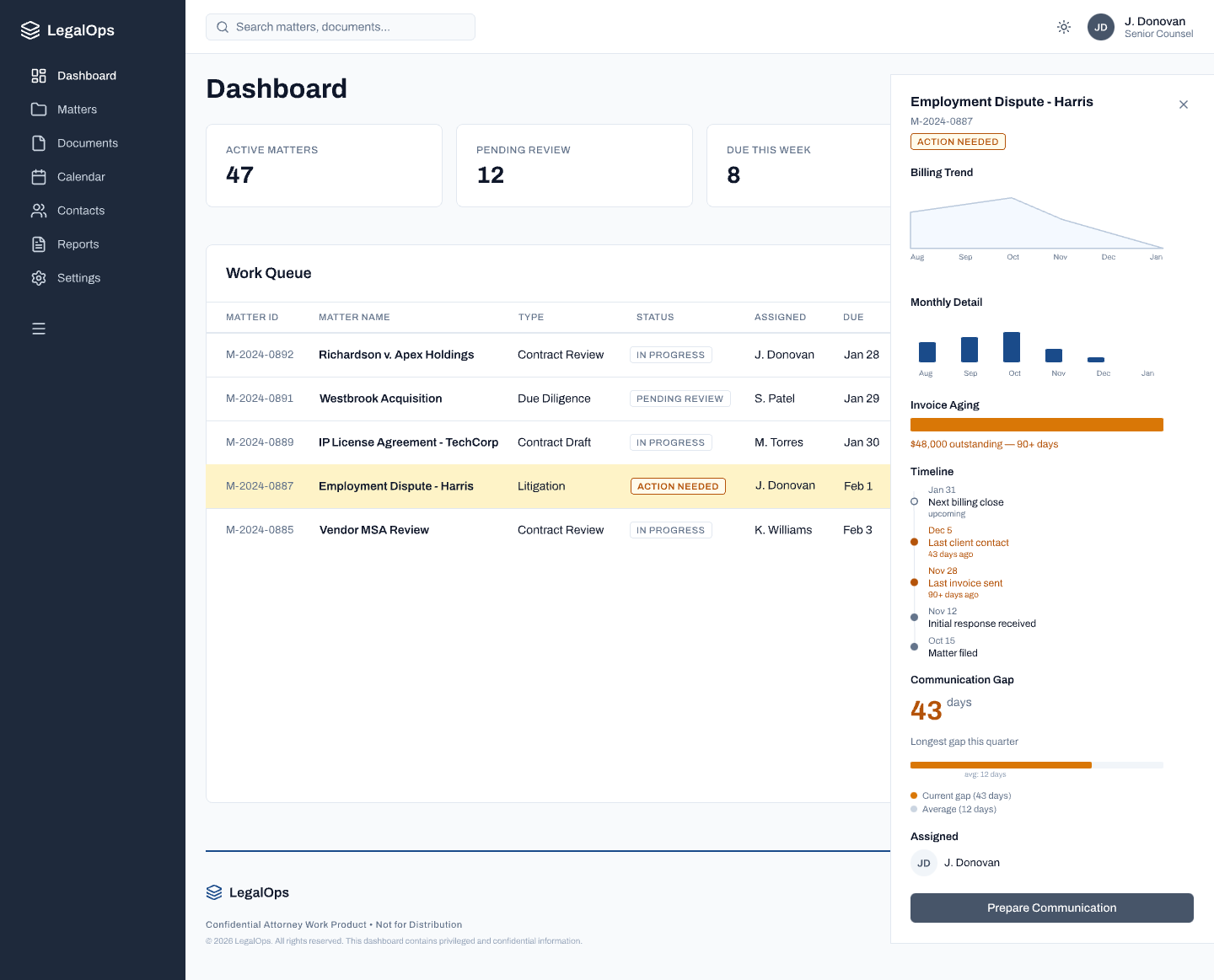Toggle the theme with the sun icon
Image resolution: width=1214 pixels, height=980 pixels.
tap(1063, 26)
